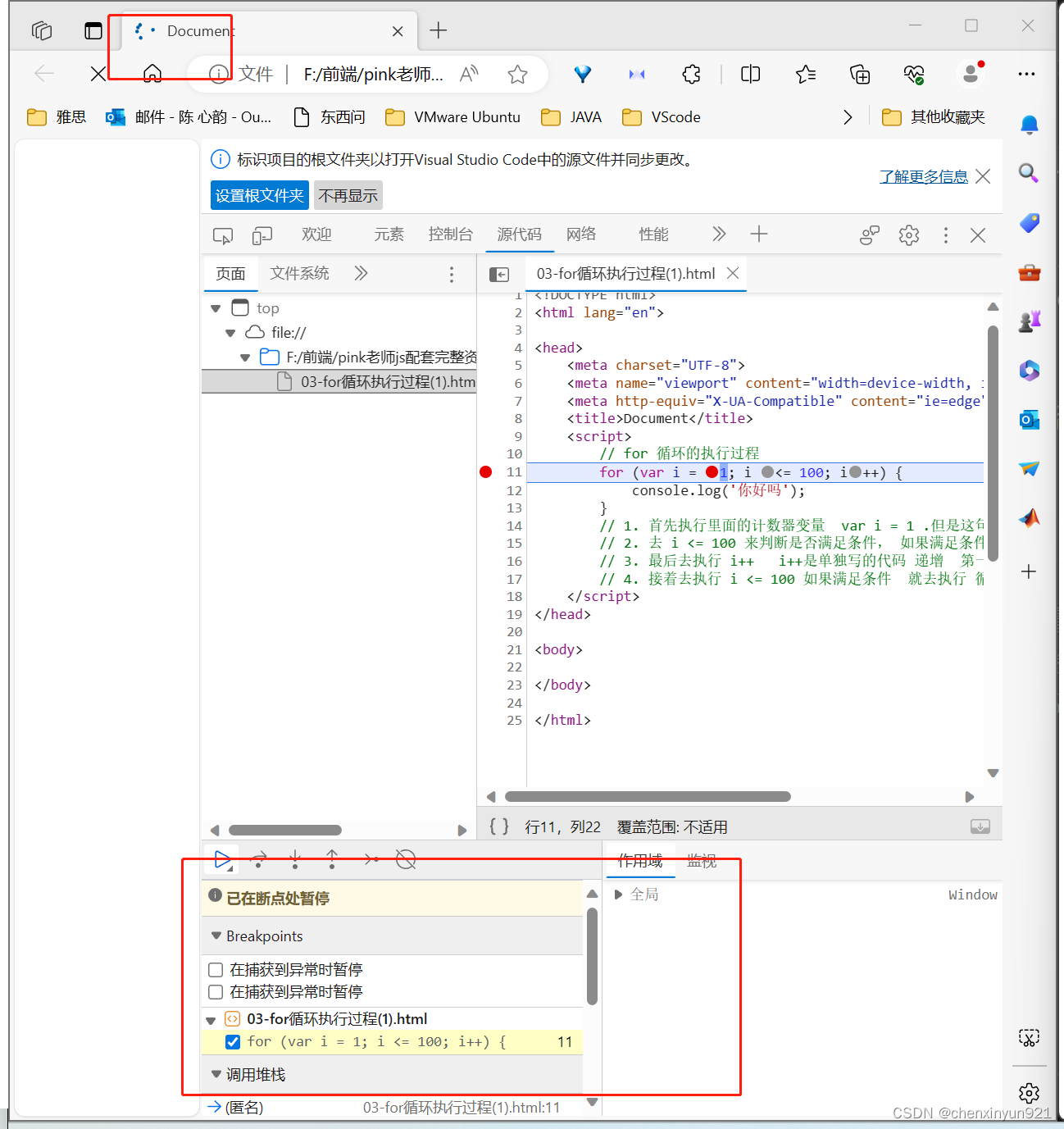
Task: Open Favorites list icon
Action: tap(806, 75)
